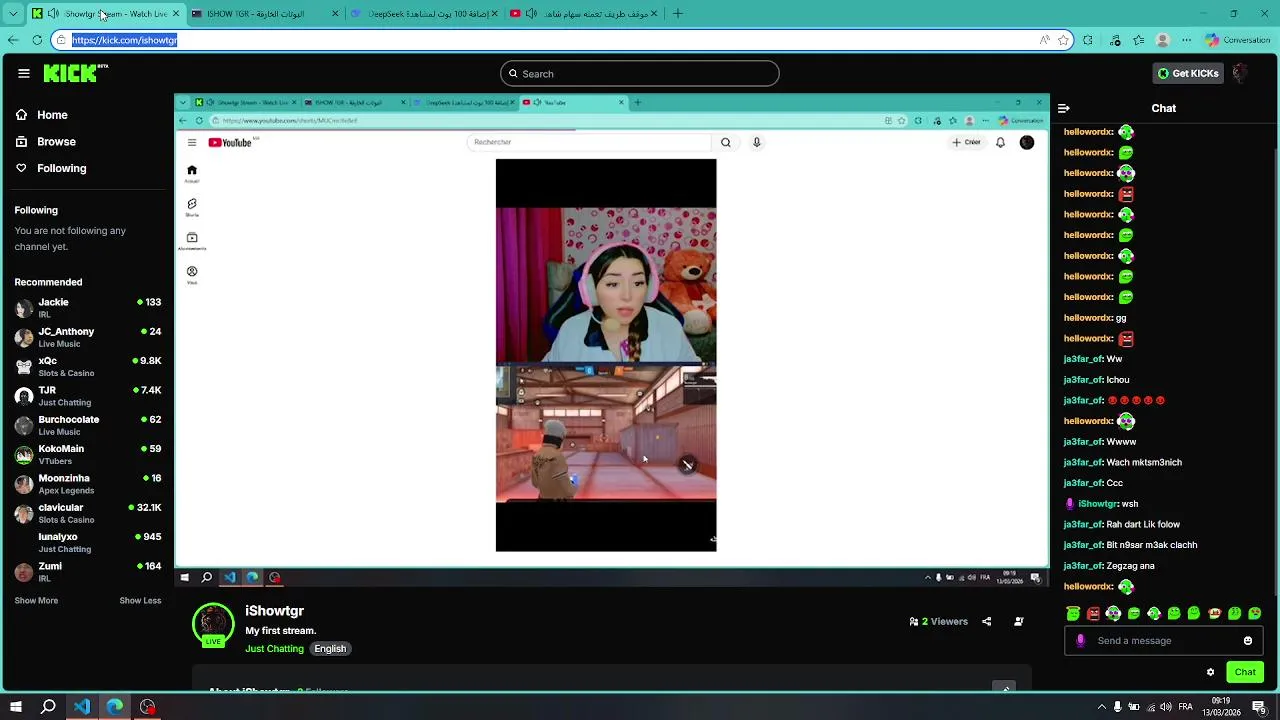Open Windows taskbar search
Image resolution: width=1280 pixels, height=720 pixels.
48,707
